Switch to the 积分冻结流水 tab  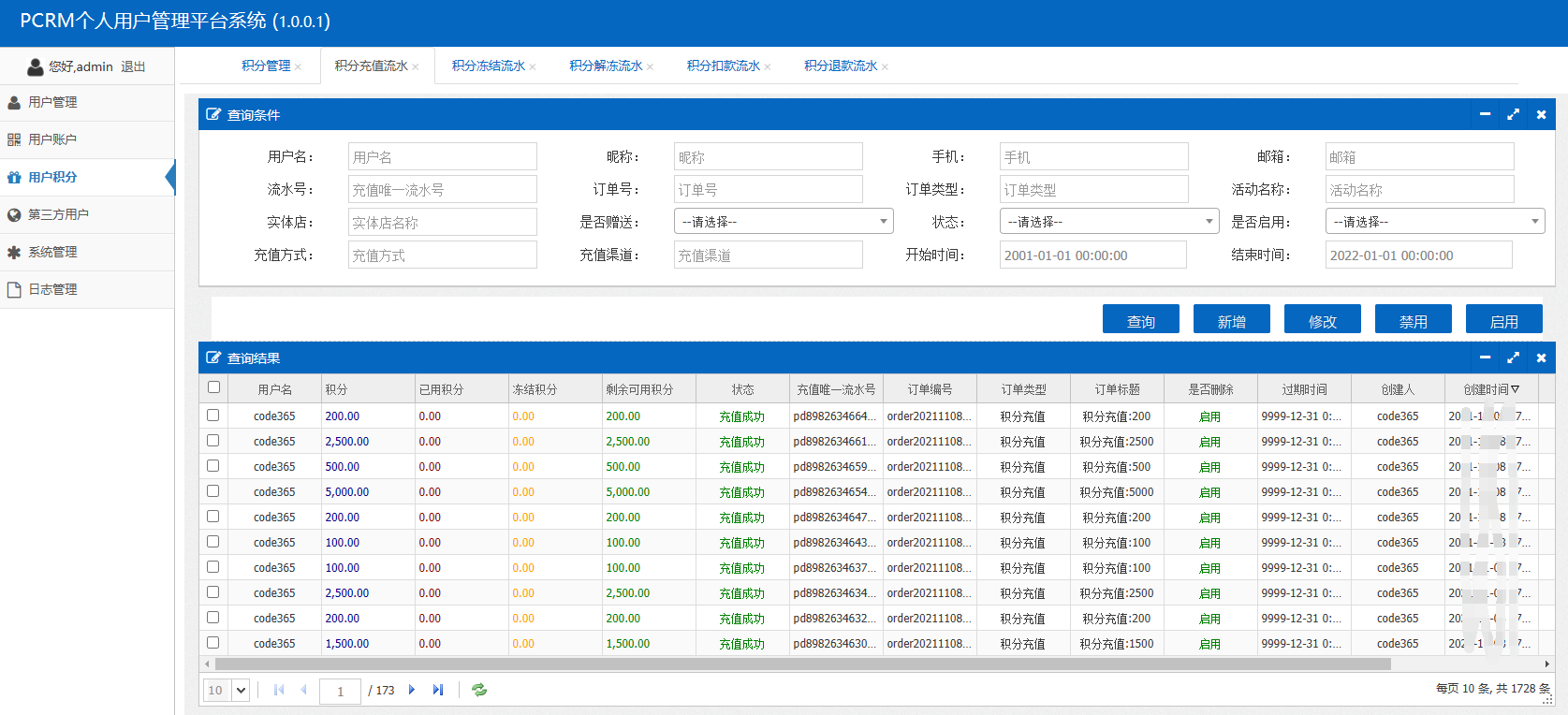coord(488,66)
